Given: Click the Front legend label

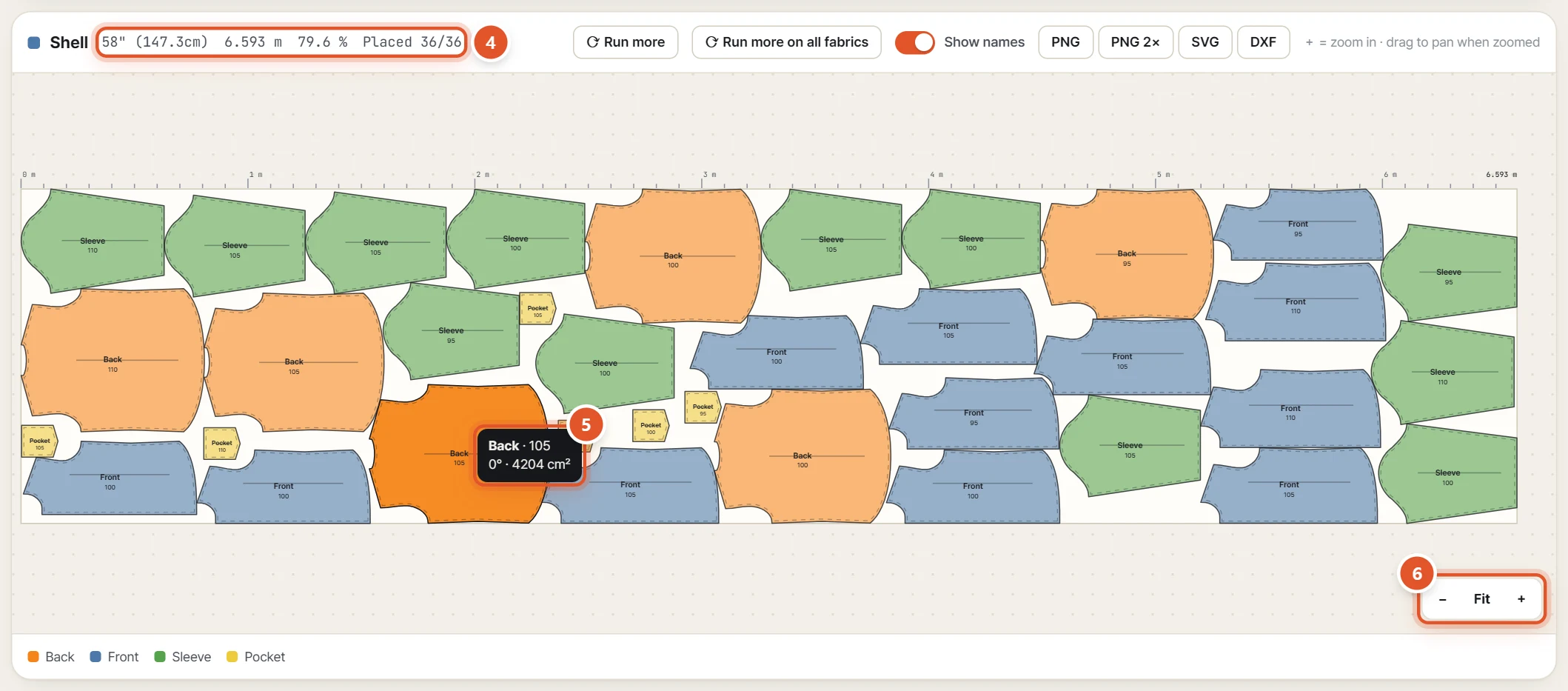Looking at the screenshot, I should [x=123, y=657].
